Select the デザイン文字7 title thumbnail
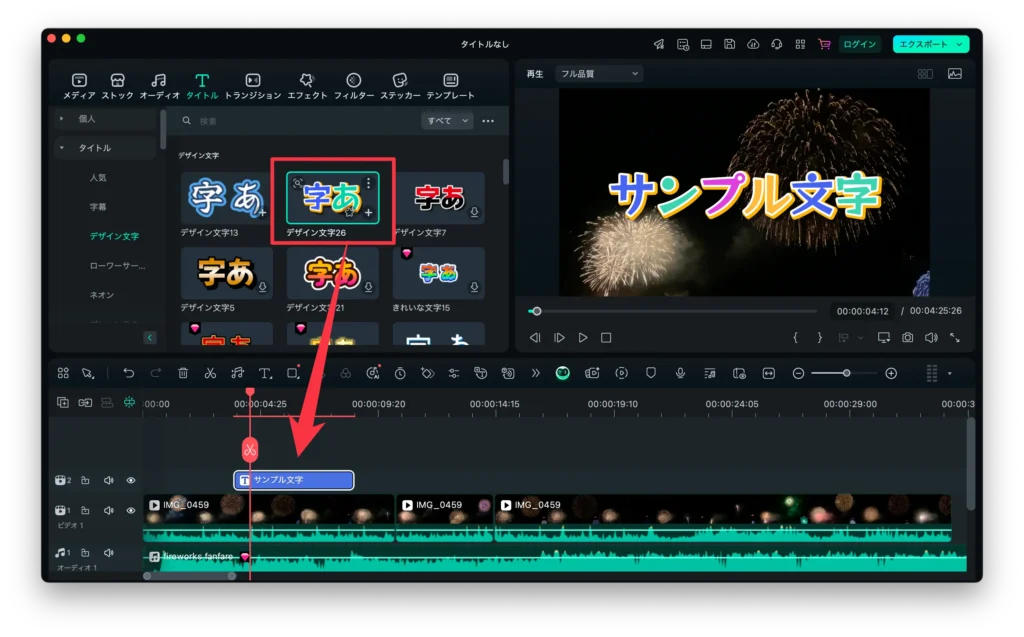Screen dimensions: 1024x637 click(x=441, y=197)
